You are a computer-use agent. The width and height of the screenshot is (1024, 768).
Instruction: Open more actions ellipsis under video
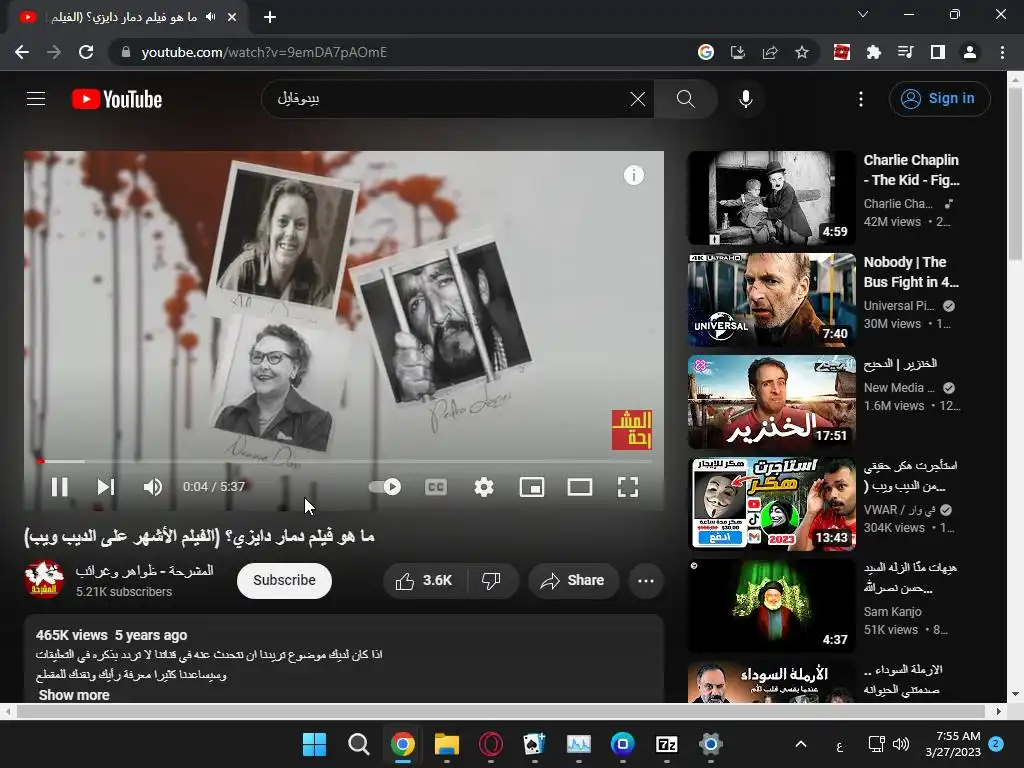click(x=646, y=580)
